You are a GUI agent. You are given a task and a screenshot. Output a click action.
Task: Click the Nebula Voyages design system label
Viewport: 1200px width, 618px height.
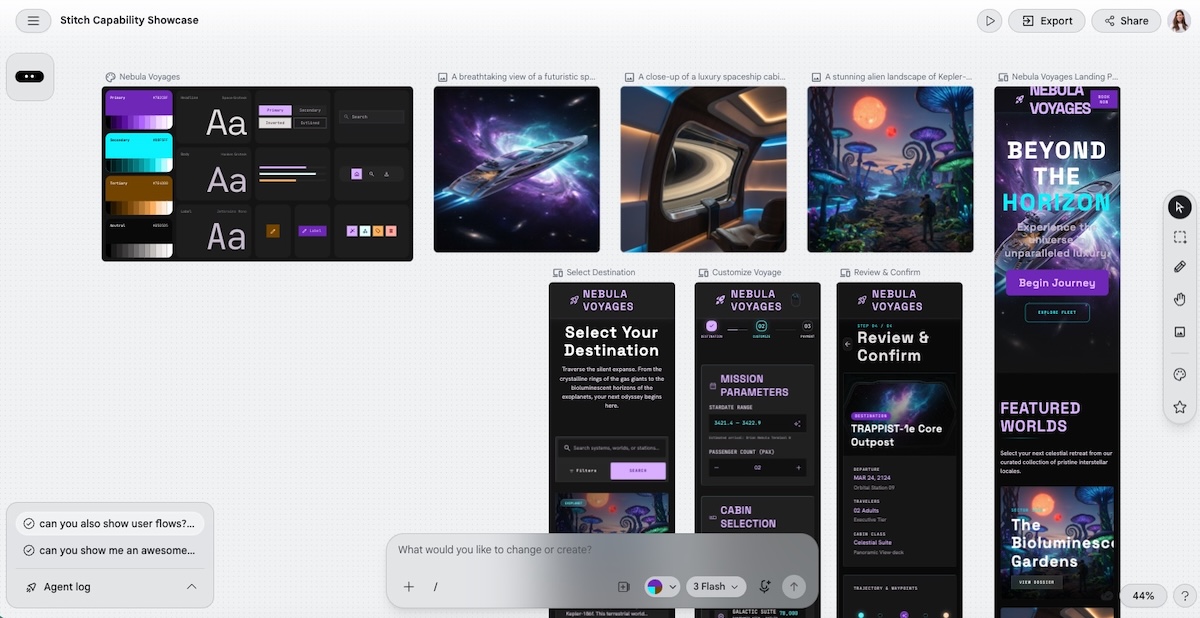tap(149, 77)
